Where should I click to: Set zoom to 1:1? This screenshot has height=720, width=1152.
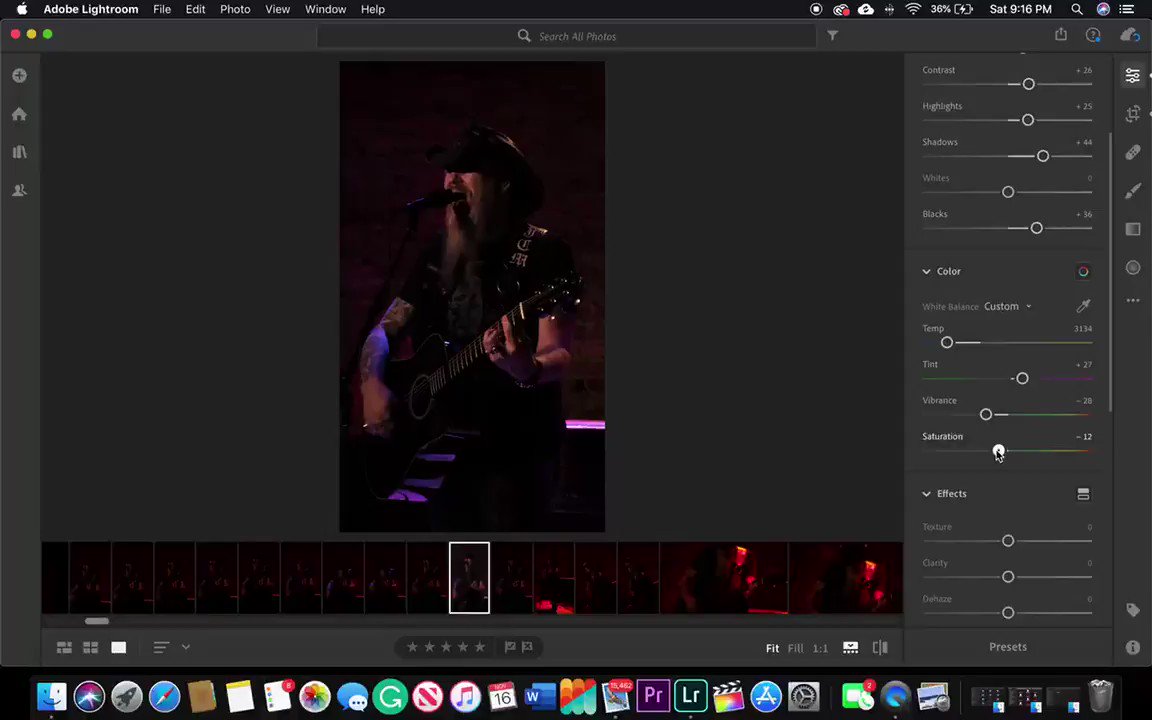[x=820, y=648]
